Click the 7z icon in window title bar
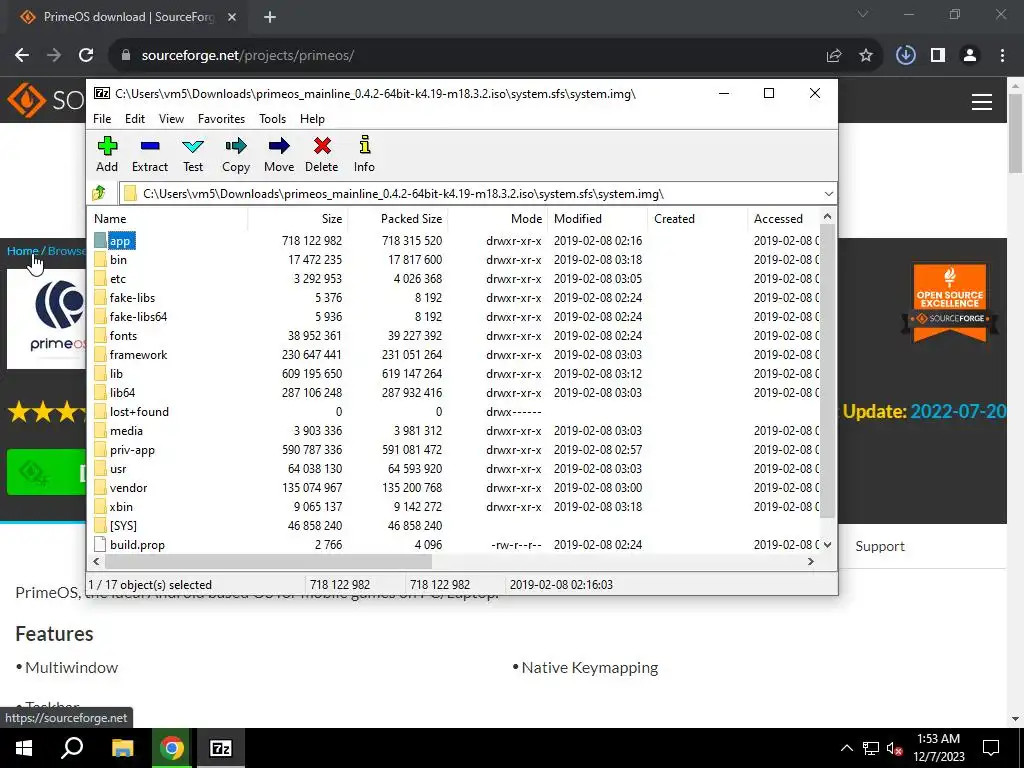The width and height of the screenshot is (1024, 768). coord(102,93)
